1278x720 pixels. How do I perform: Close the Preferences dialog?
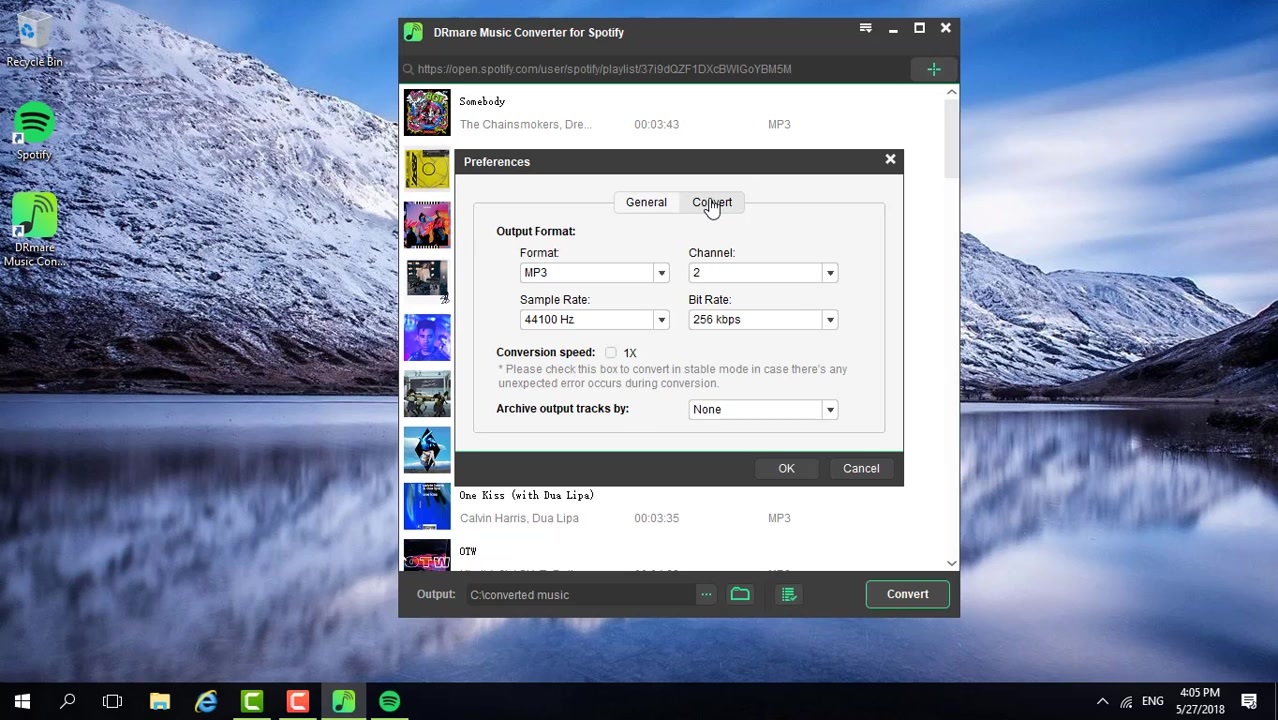pyautogui.click(x=890, y=160)
